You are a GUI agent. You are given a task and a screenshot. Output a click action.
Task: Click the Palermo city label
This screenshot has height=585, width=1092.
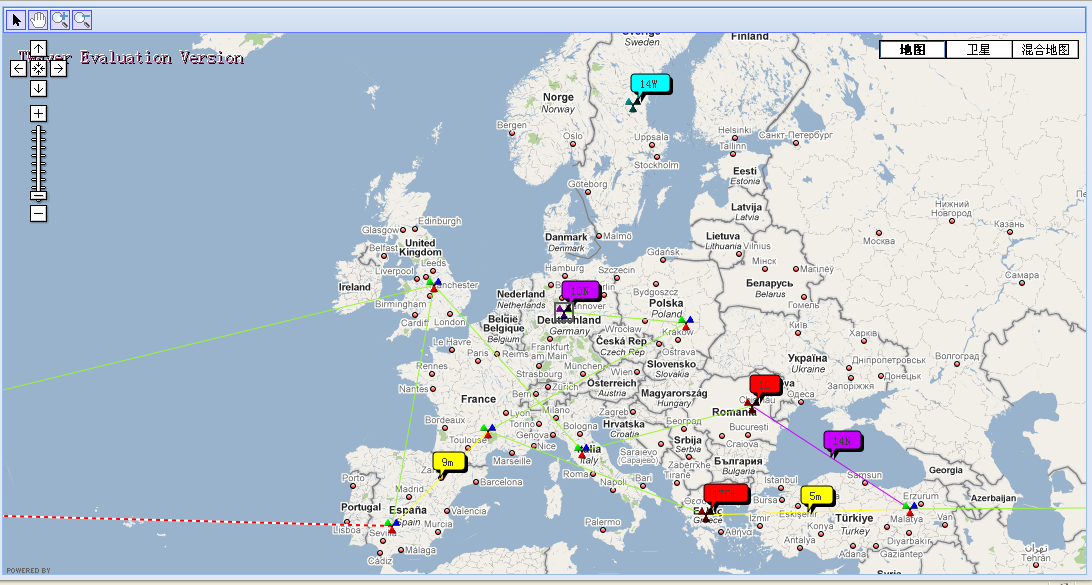coord(602,522)
